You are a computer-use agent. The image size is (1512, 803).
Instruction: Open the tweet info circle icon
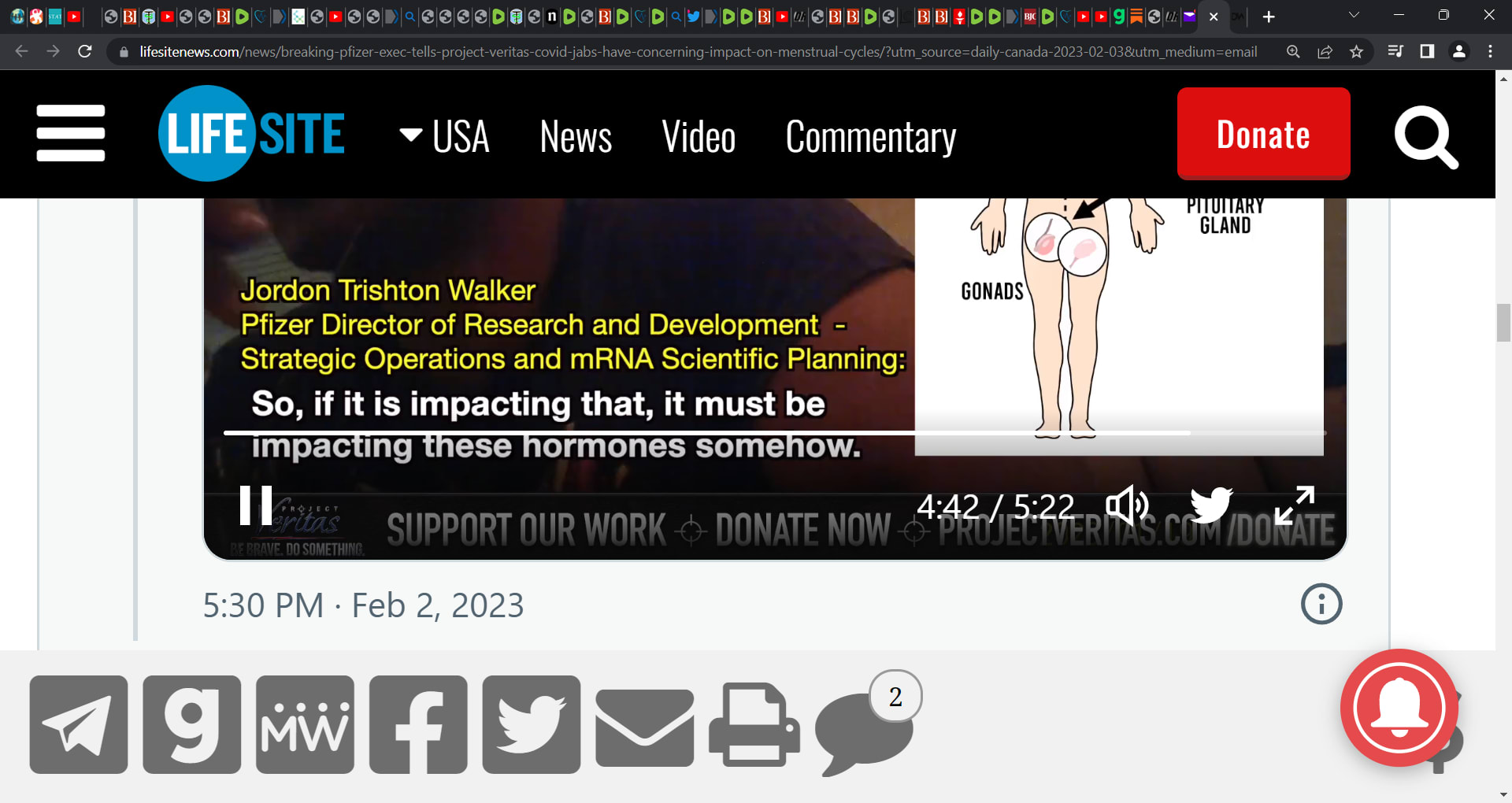click(1321, 604)
